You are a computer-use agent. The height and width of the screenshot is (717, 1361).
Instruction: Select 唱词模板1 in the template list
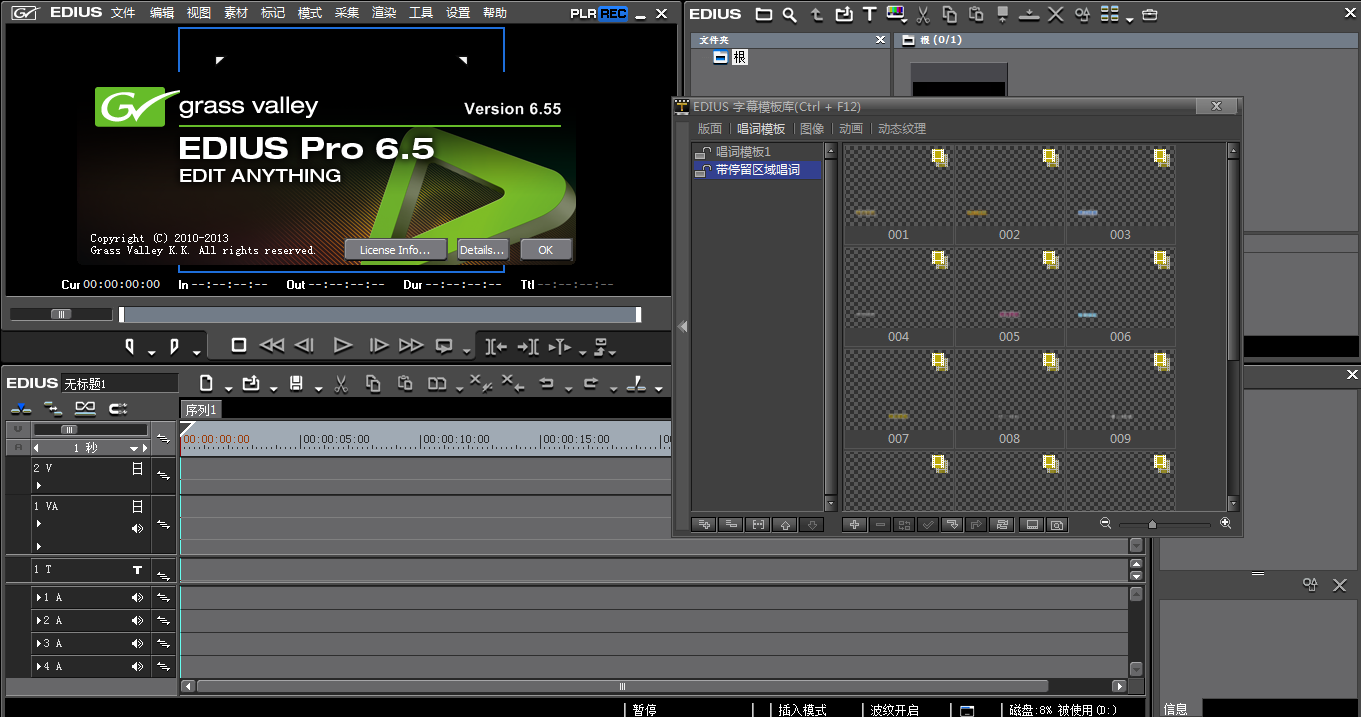(743, 152)
